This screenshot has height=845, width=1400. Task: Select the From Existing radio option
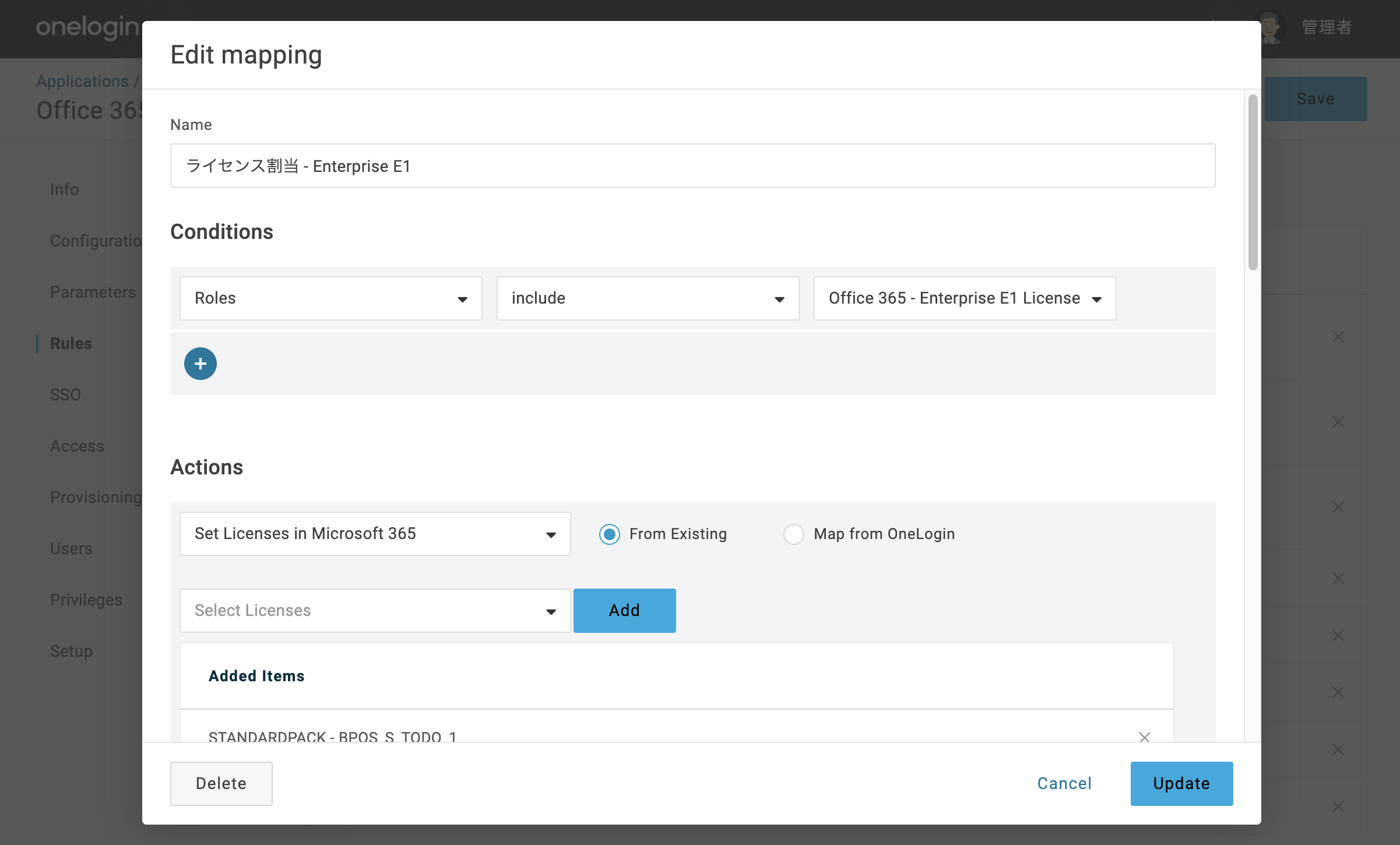(x=610, y=534)
